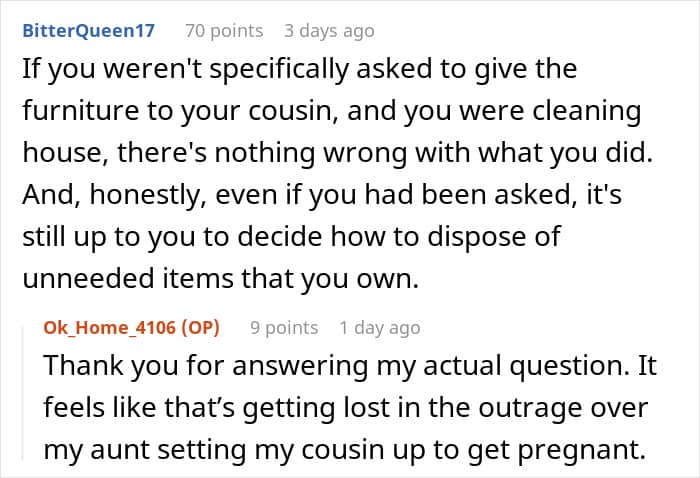Click the "70 points" score label
Image resolution: width=700 pixels, height=478 pixels.
224,30
